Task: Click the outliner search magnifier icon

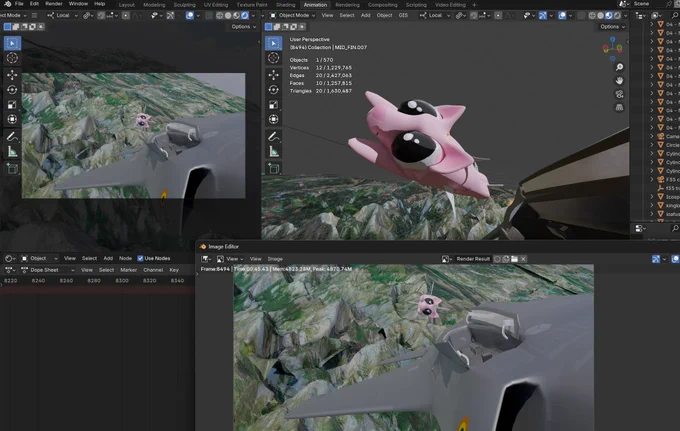Action: 675,15
